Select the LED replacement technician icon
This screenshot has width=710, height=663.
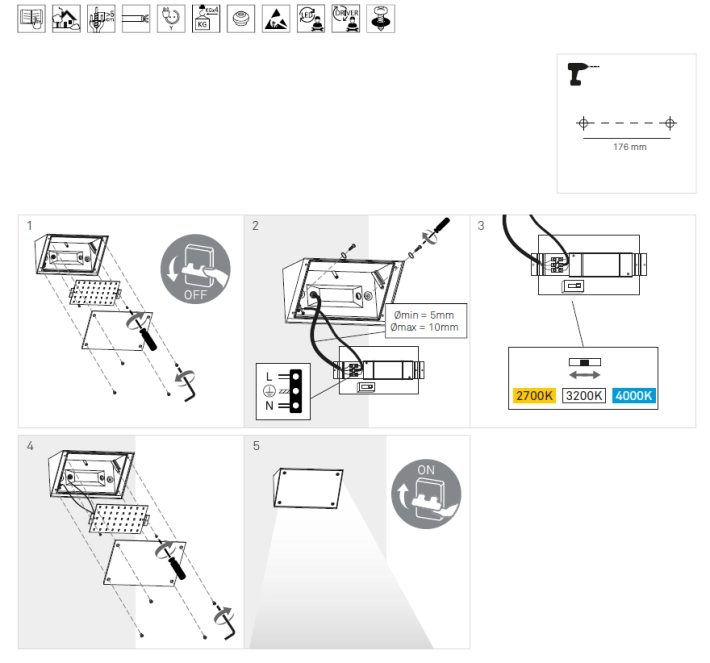pyautogui.click(x=311, y=19)
